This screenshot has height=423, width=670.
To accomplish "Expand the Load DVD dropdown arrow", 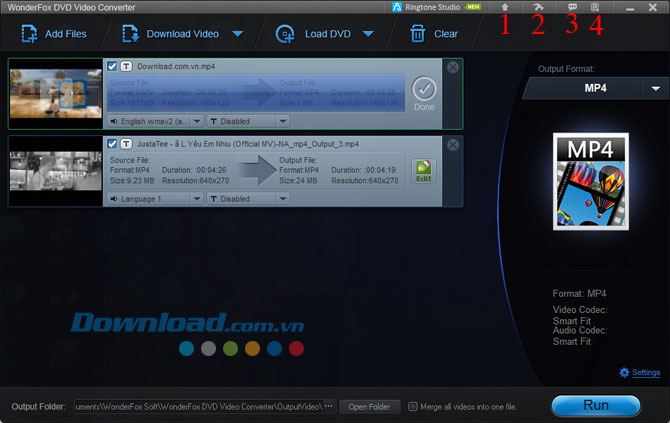I will [x=368, y=34].
